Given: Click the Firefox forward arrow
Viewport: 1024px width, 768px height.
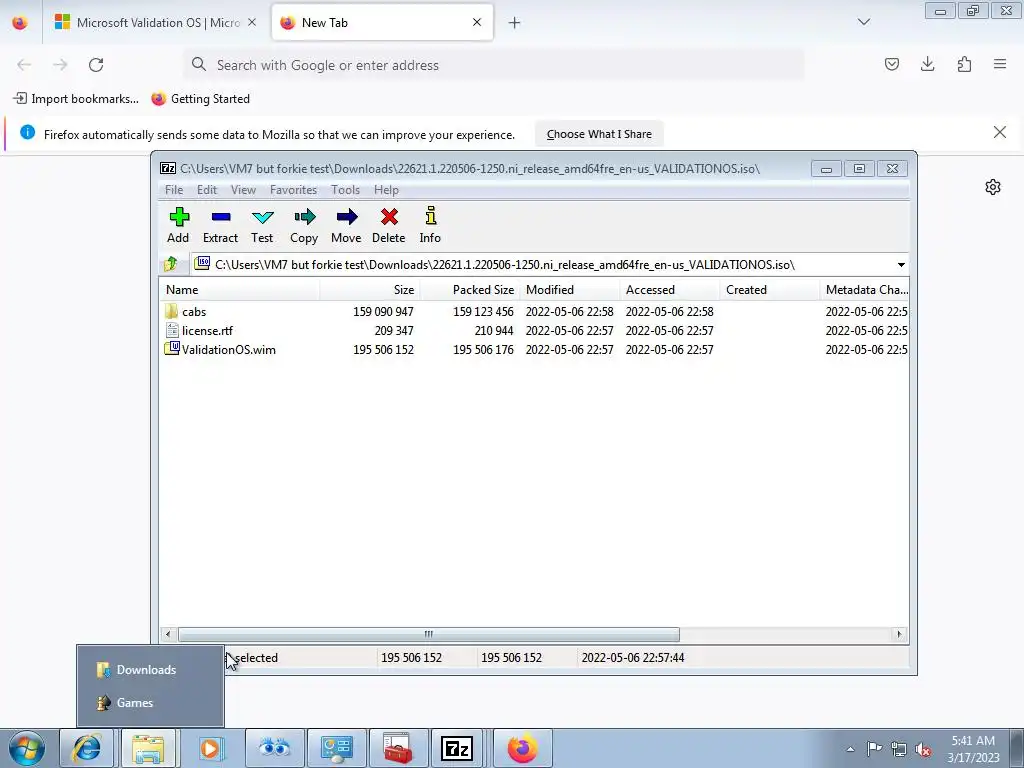Looking at the screenshot, I should 60,65.
